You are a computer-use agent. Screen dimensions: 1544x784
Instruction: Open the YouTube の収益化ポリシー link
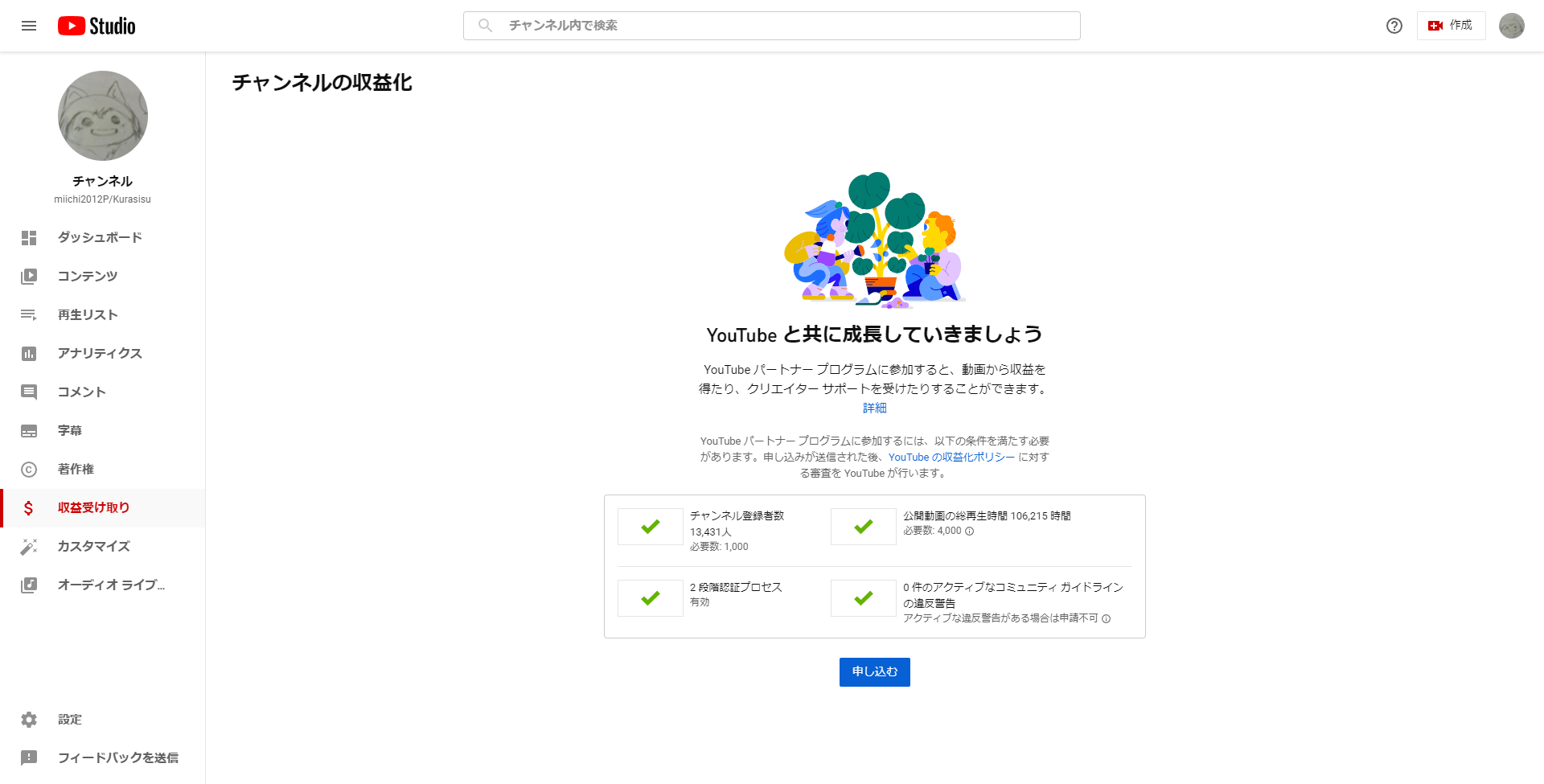951,457
